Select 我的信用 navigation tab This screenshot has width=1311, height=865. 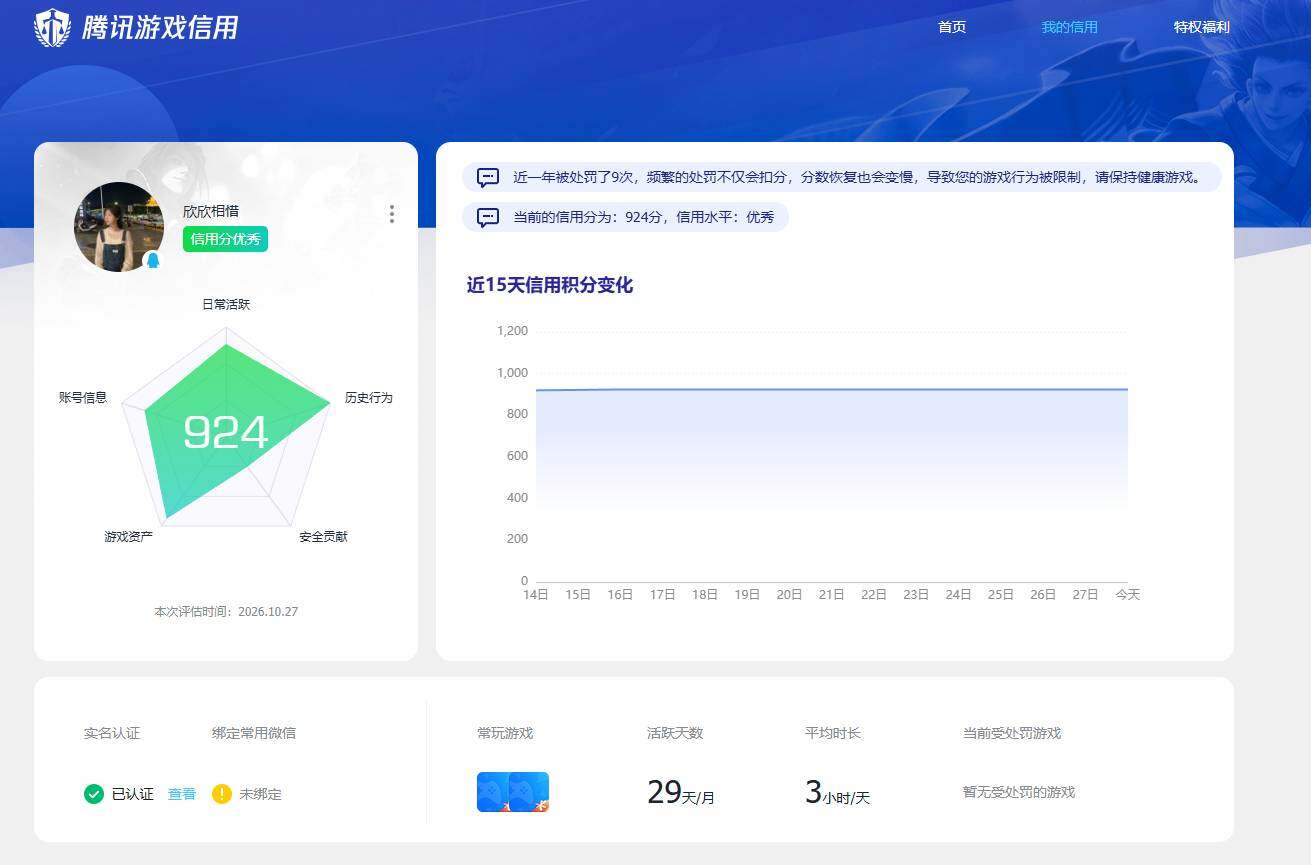1069,27
